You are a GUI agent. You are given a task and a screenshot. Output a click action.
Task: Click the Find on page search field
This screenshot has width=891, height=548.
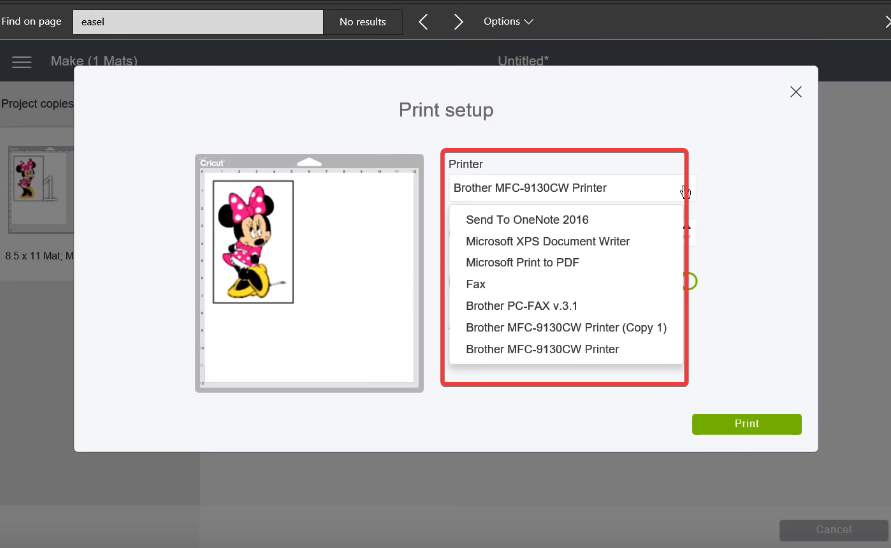click(x=198, y=22)
